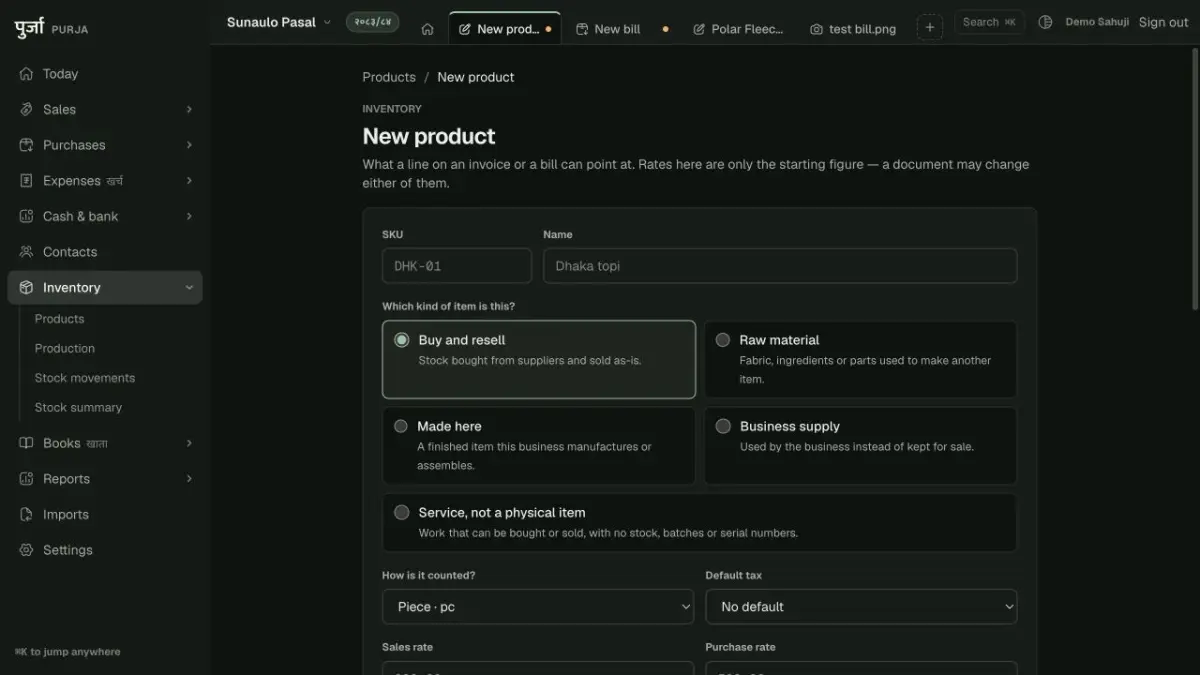Choose Business supply item kind
Screen dimensions: 1200x675
tap(861, 445)
